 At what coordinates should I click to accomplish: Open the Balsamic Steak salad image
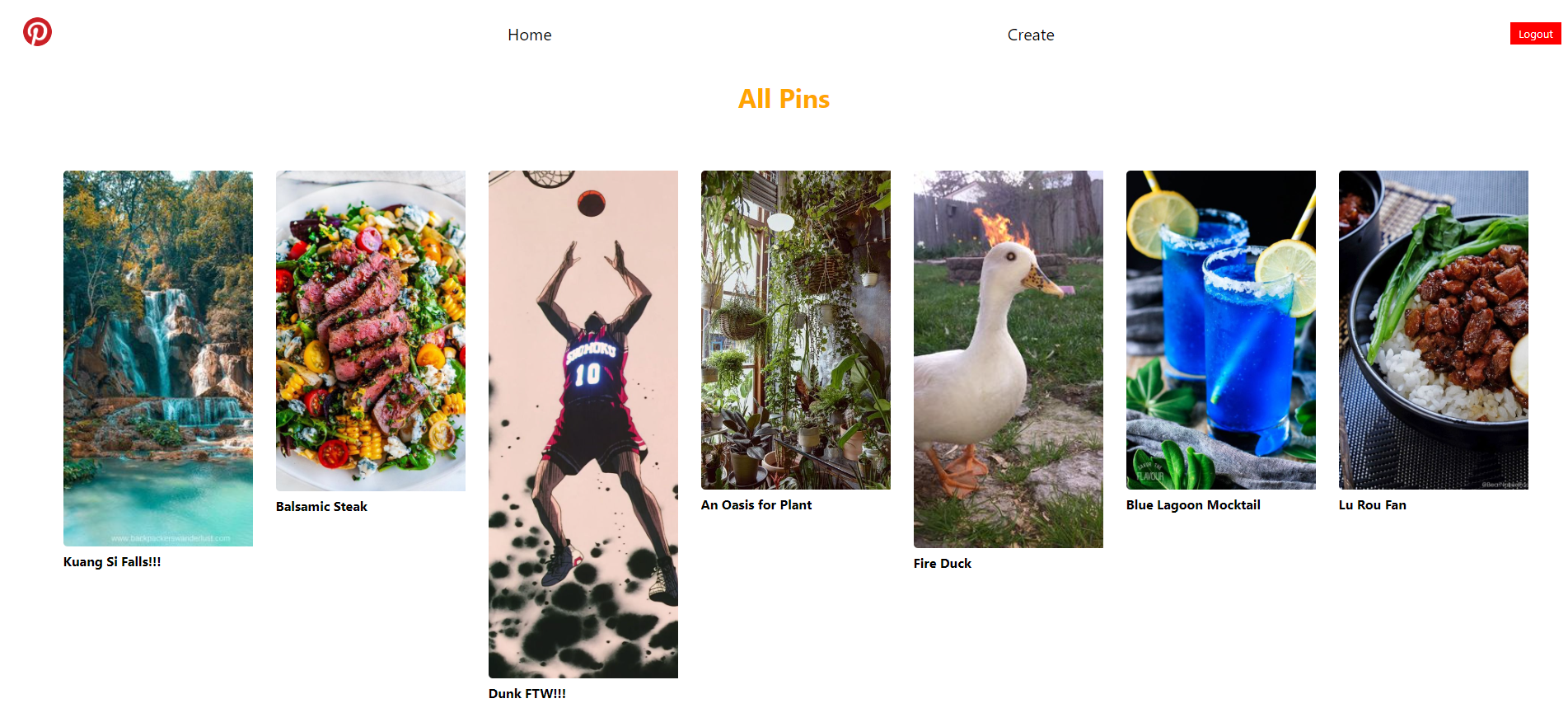[x=371, y=331]
